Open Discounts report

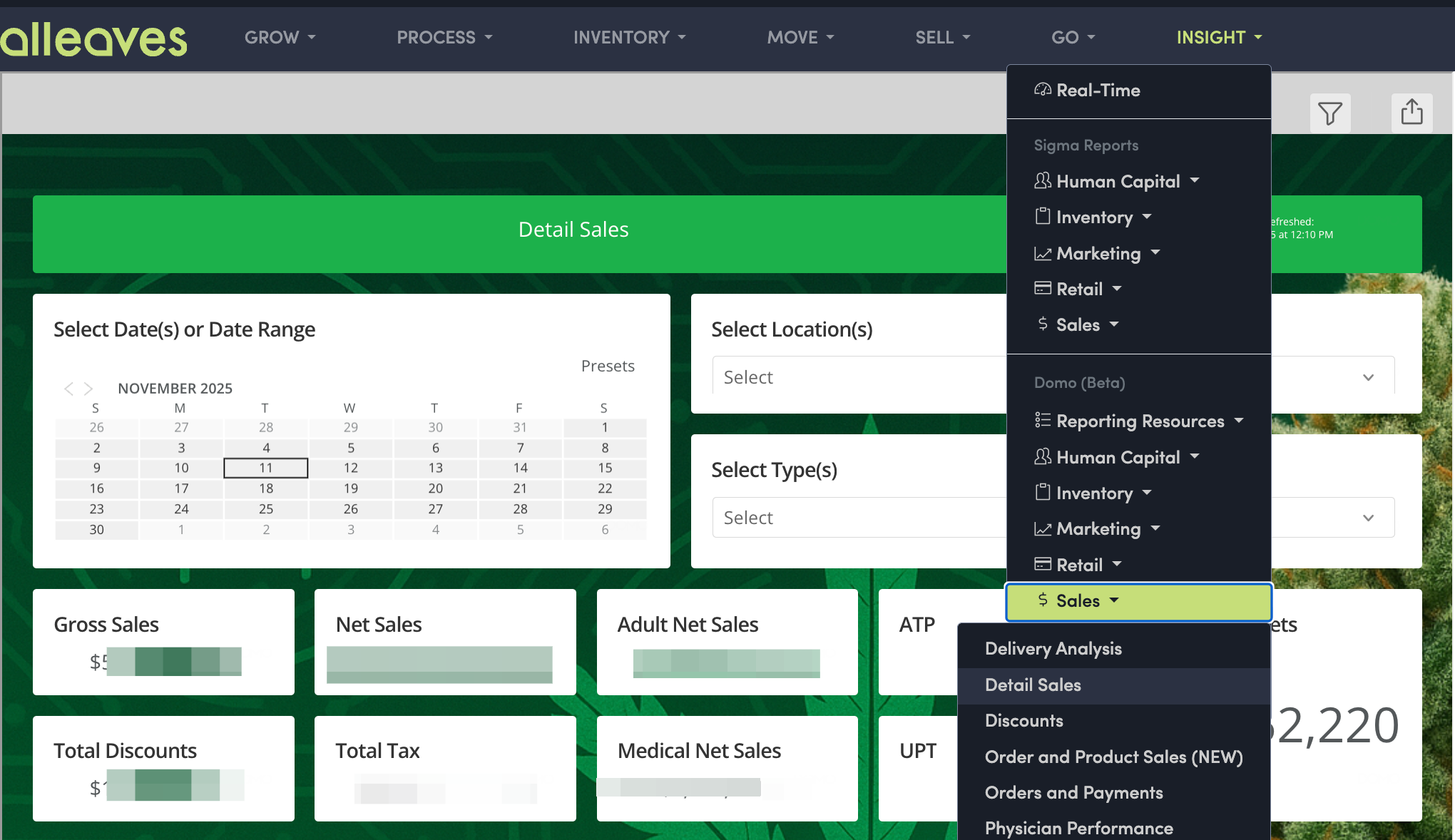pos(1023,720)
